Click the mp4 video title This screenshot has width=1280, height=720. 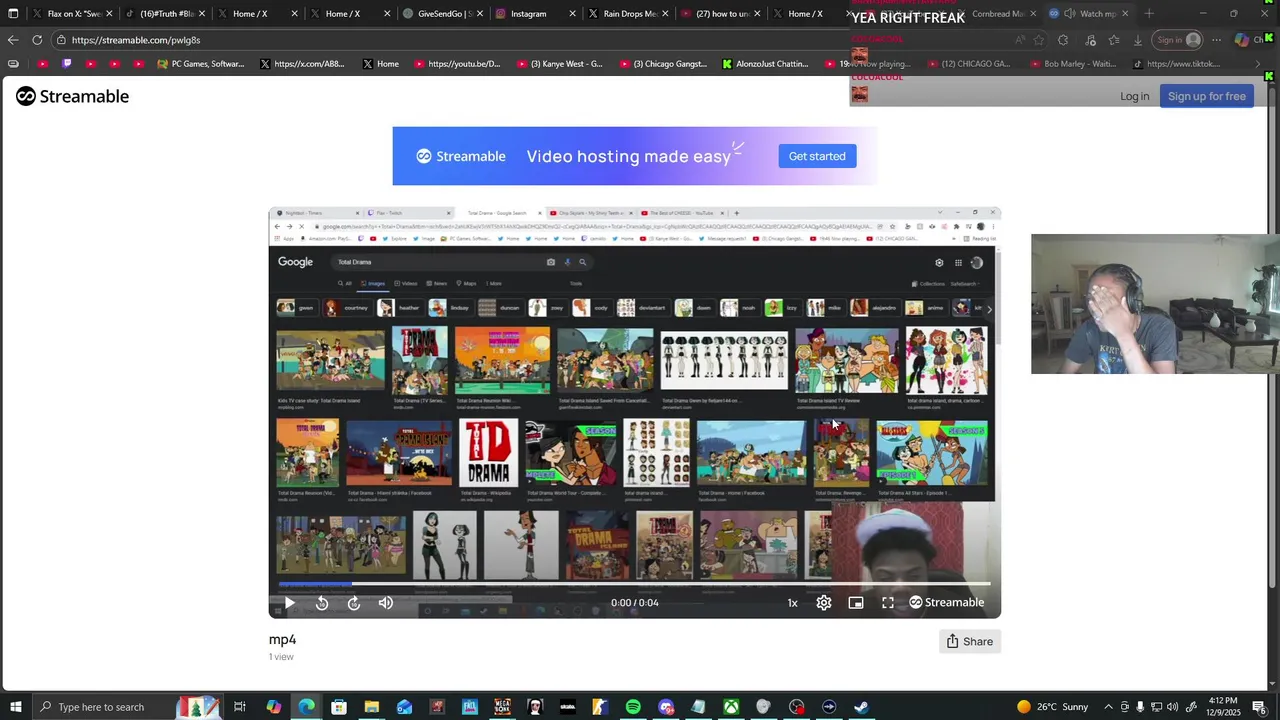coord(282,640)
